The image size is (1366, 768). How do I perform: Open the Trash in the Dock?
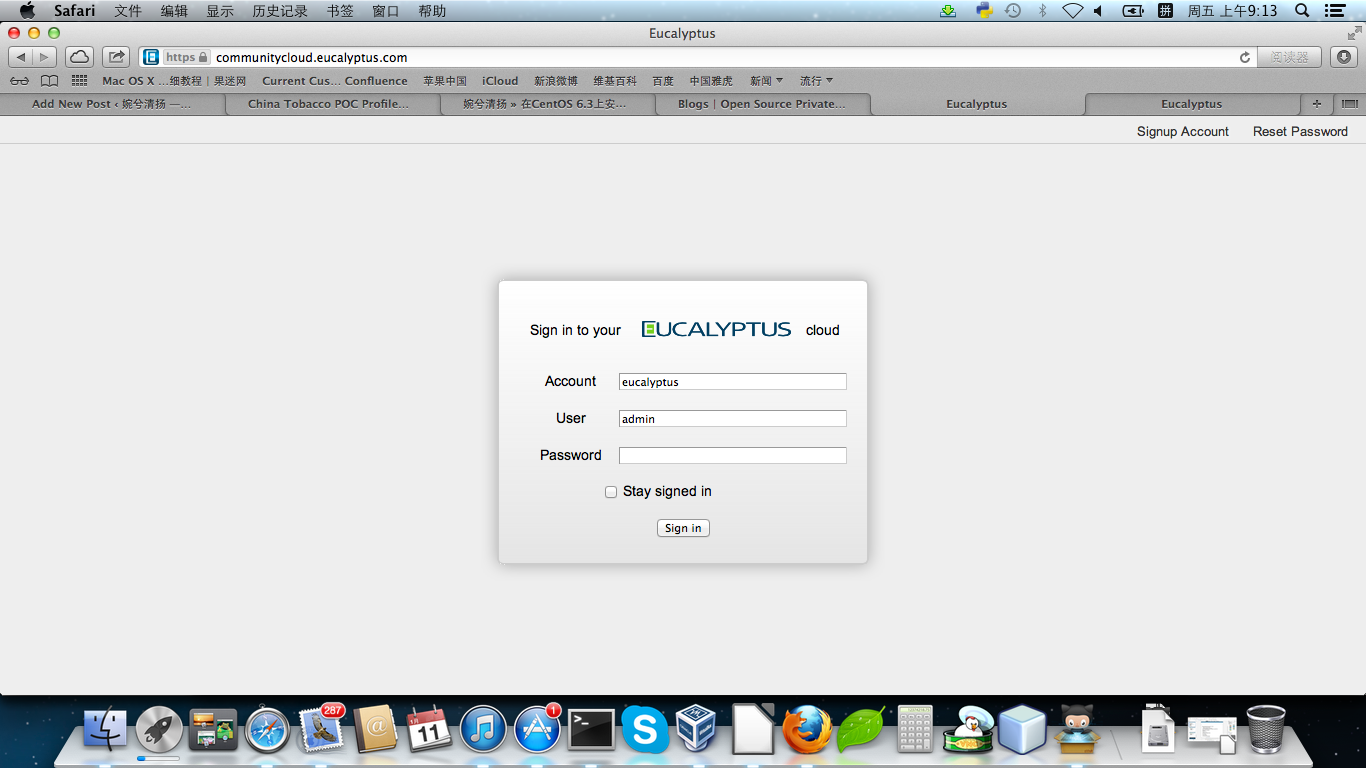coord(1266,729)
